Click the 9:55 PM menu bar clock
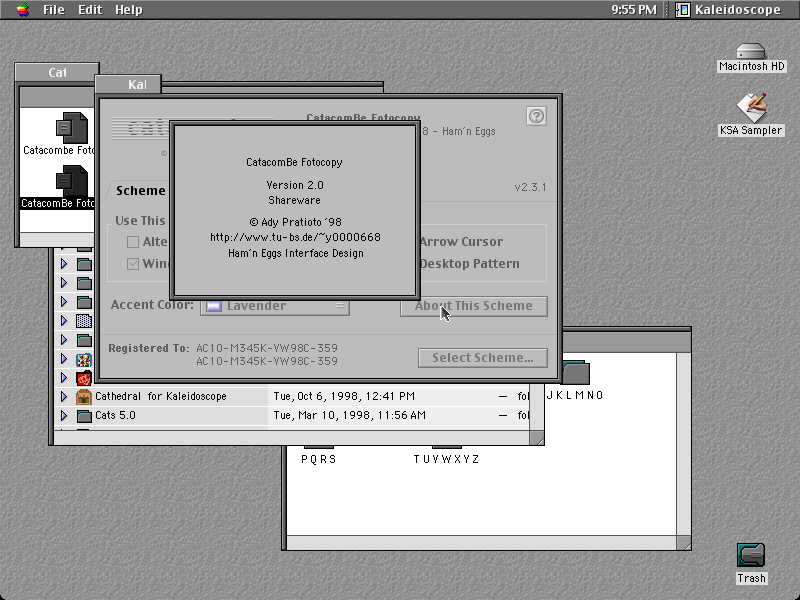800x600 pixels. [x=634, y=10]
